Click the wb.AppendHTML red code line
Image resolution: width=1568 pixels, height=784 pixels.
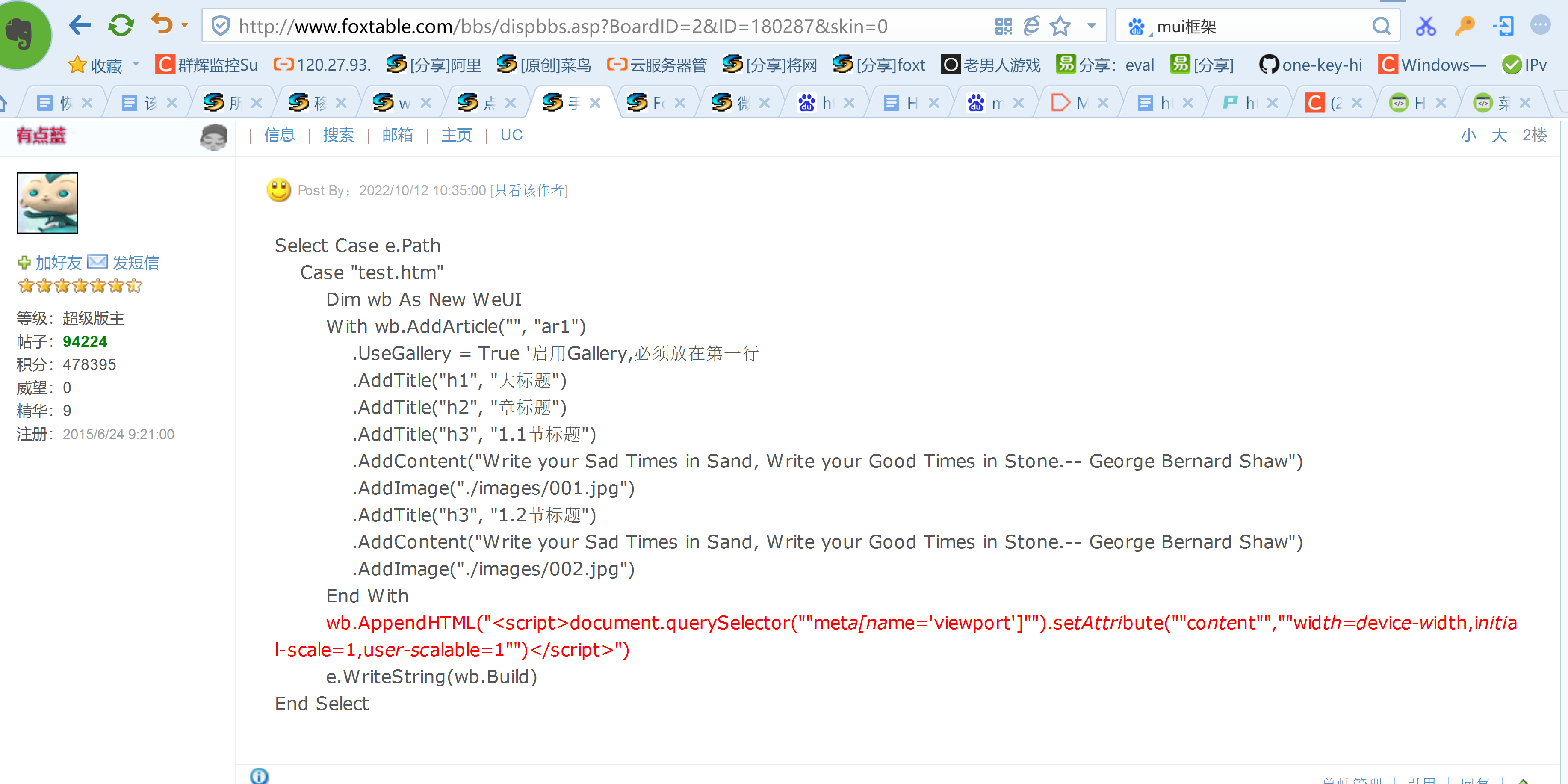point(896,636)
